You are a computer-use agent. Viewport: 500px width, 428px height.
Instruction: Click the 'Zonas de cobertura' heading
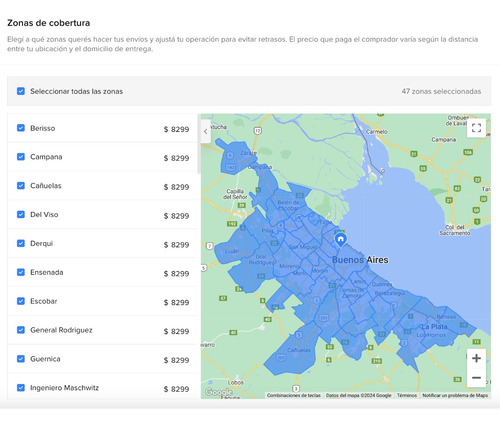[49, 23]
